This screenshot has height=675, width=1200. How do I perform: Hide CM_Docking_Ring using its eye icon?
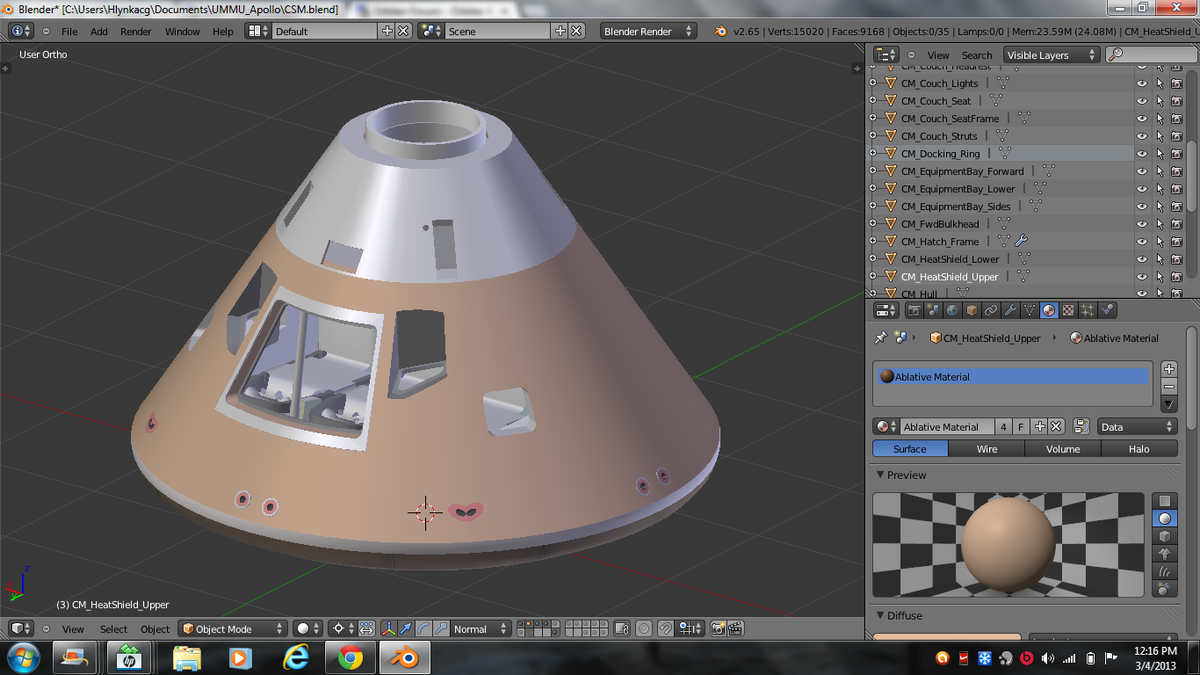(x=1142, y=154)
